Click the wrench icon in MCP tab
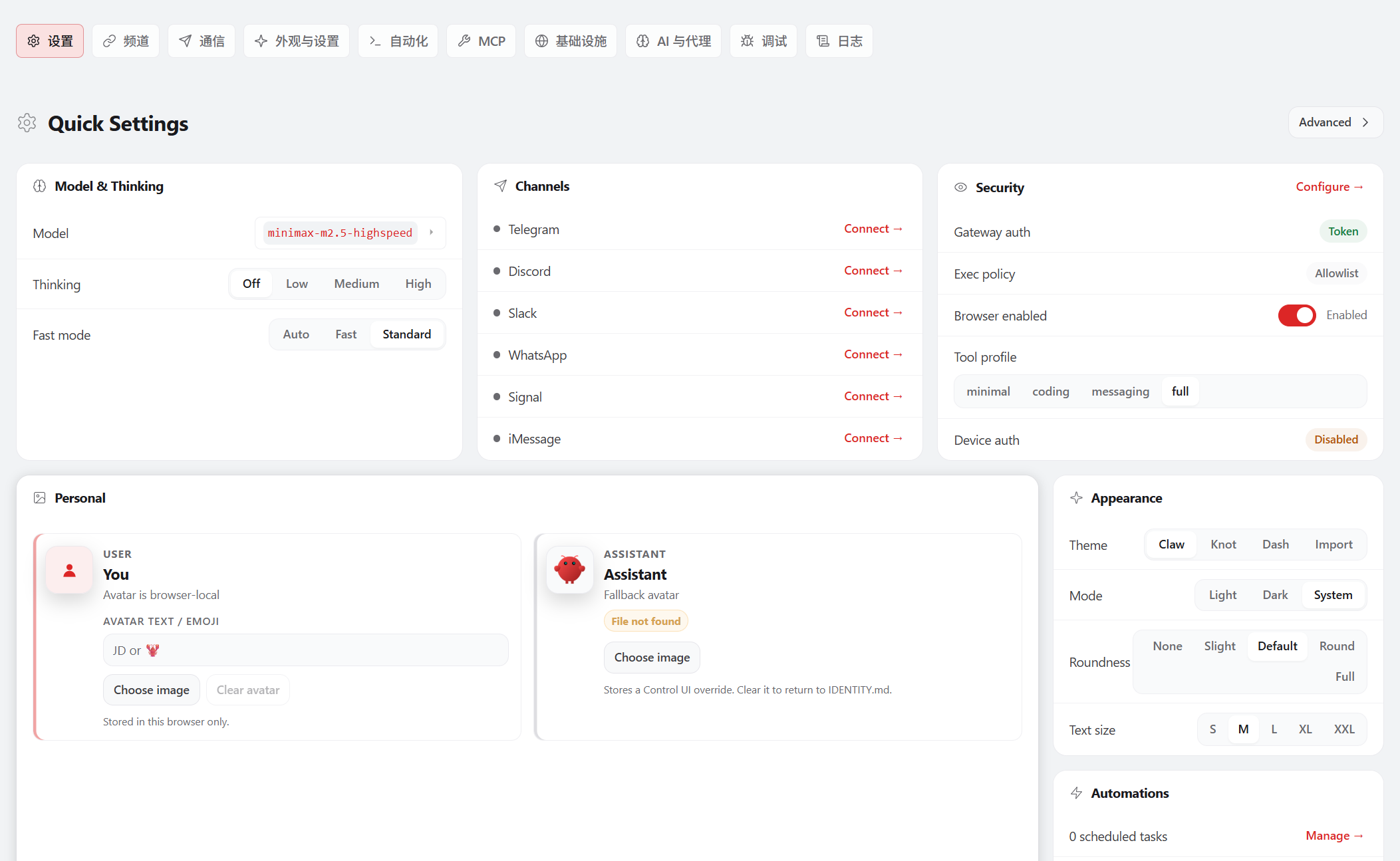Image resolution: width=1400 pixels, height=861 pixels. pos(464,41)
